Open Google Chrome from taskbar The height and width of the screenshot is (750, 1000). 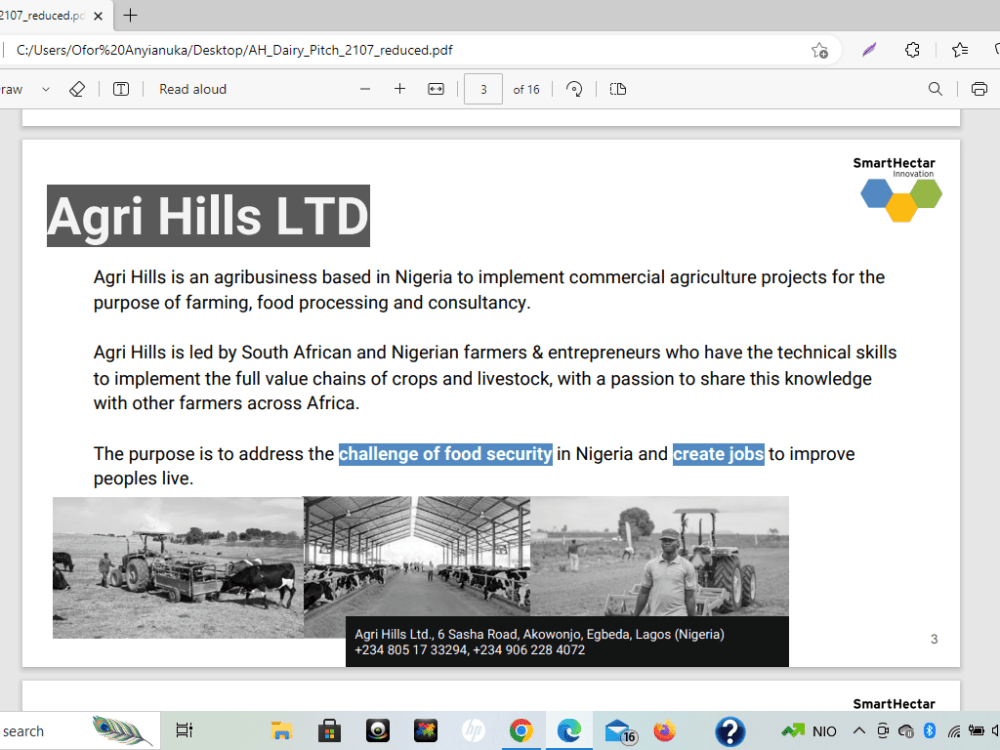[521, 731]
